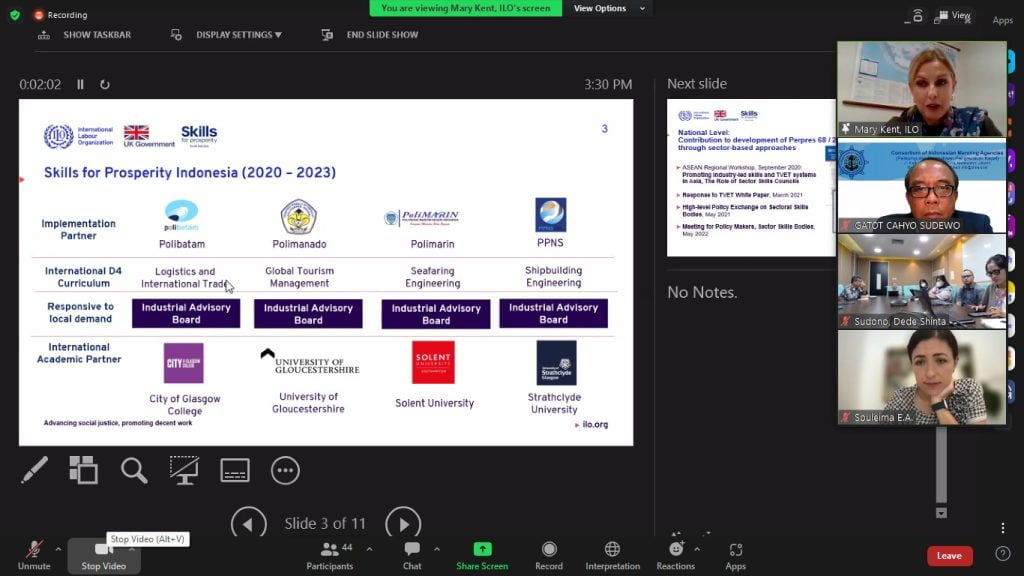Click Polibatam's Industrial Advisory Board box
Viewport: 1024px width, 576px height.
pos(186,313)
